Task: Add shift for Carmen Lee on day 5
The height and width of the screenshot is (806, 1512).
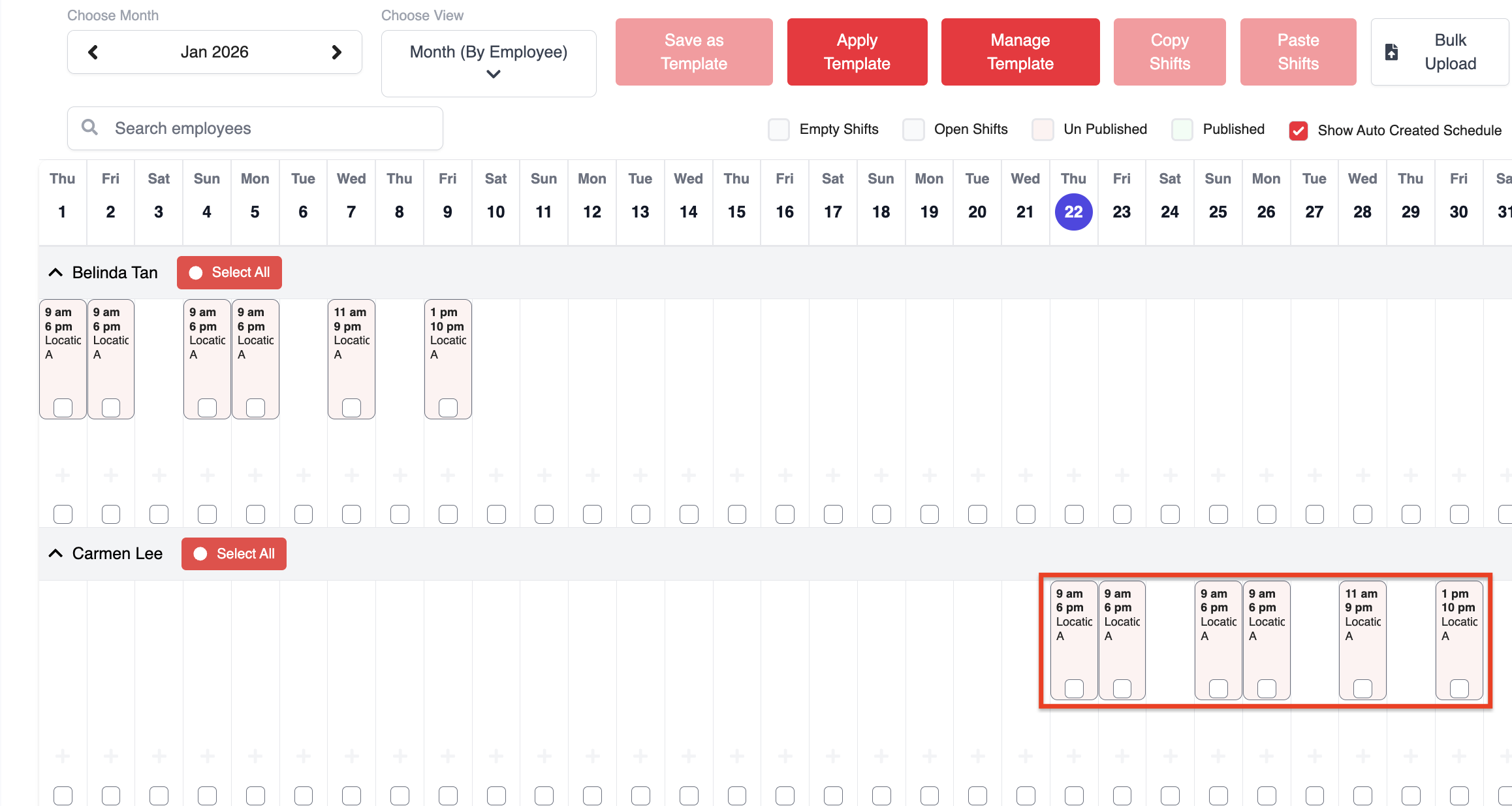Action: pyautogui.click(x=255, y=756)
